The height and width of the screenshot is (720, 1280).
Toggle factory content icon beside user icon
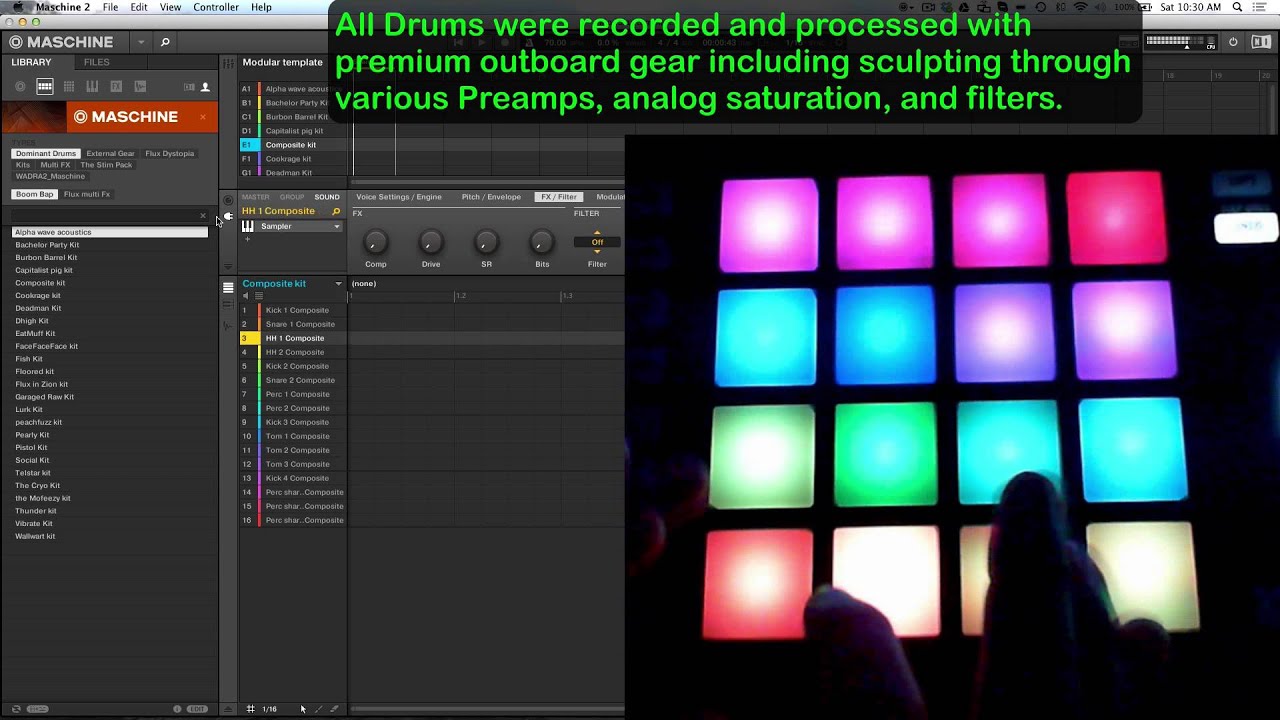click(189, 87)
